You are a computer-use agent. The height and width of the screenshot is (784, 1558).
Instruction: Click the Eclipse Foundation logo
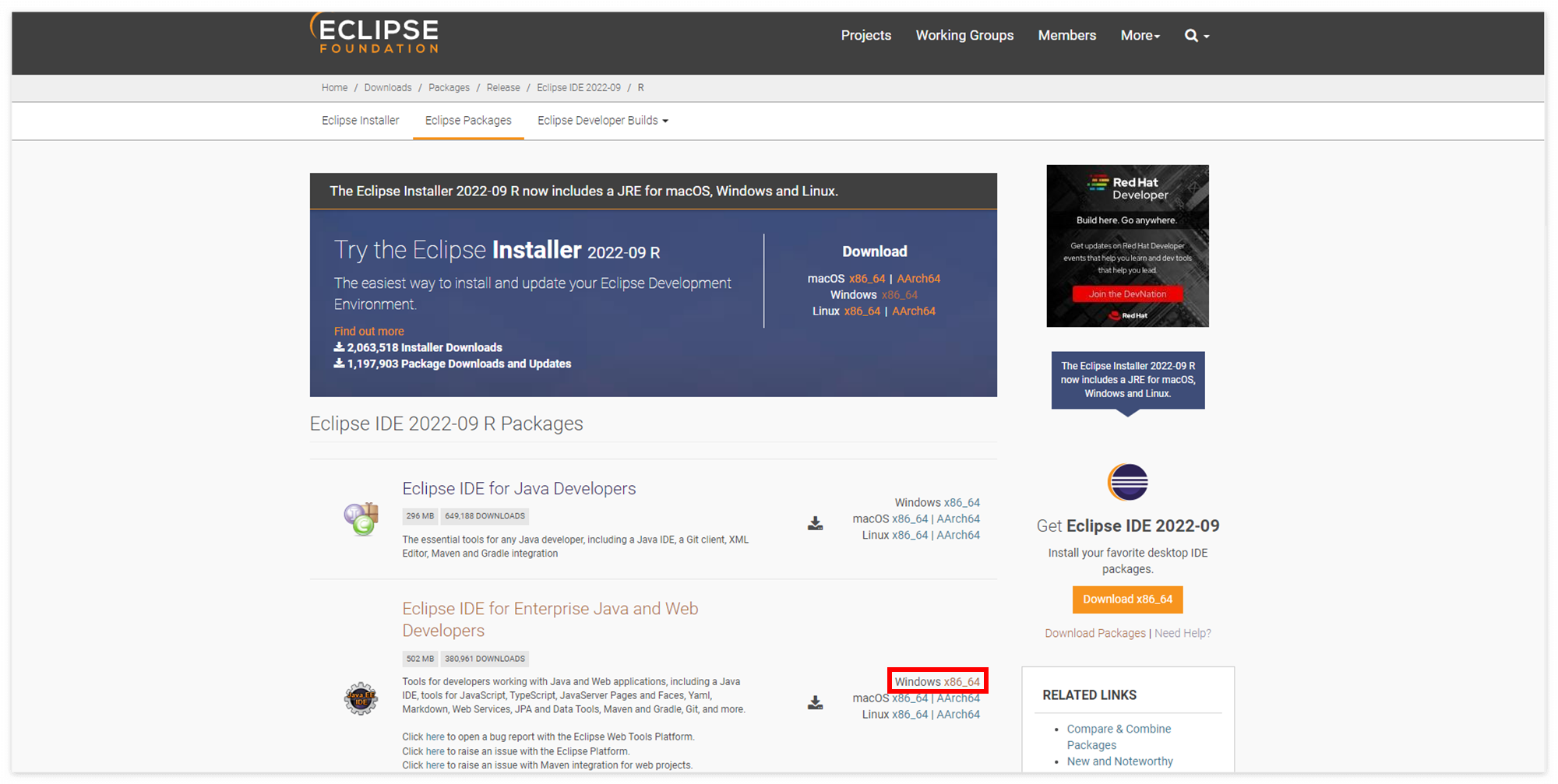(x=374, y=33)
